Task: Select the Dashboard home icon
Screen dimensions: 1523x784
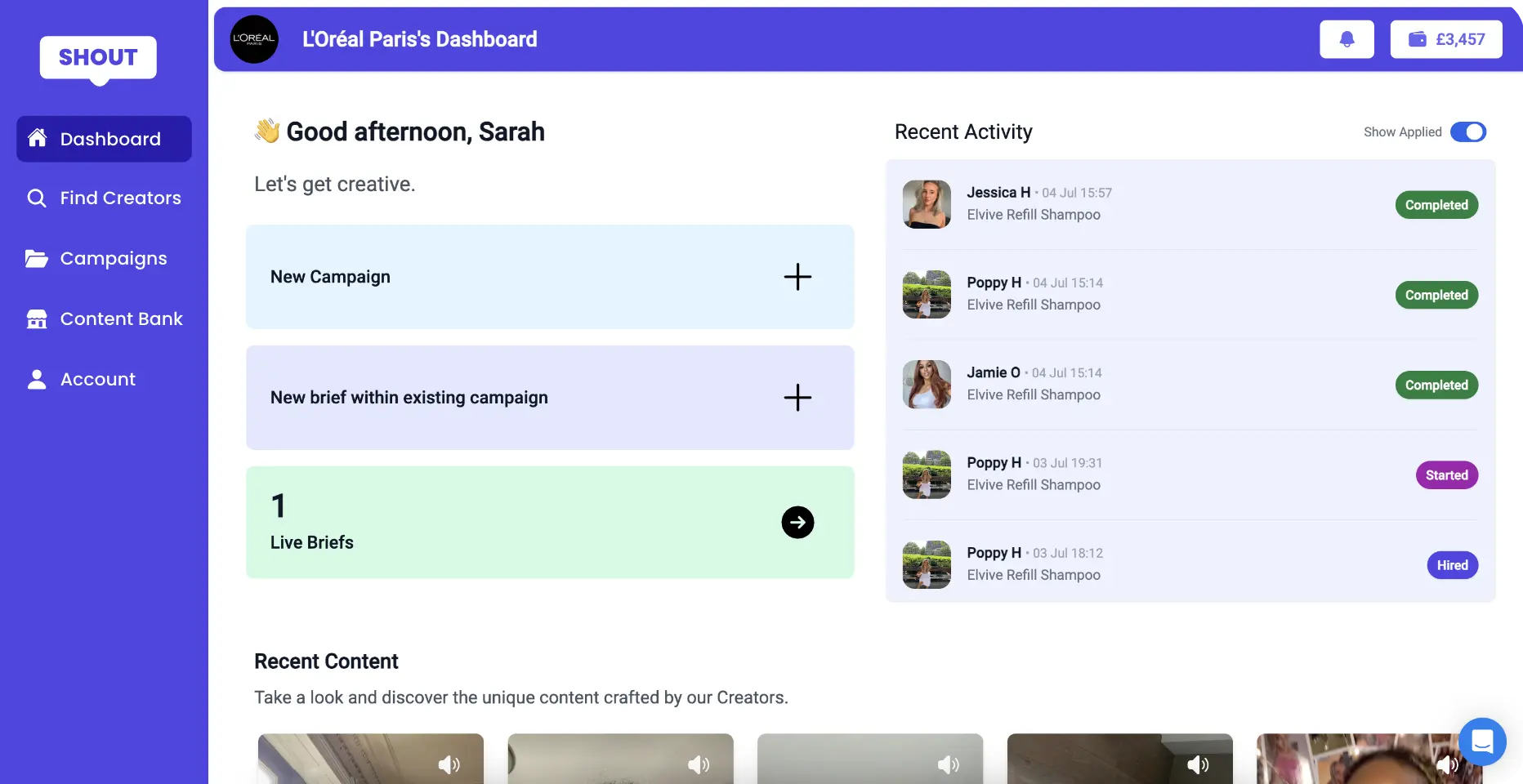Action: click(37, 138)
